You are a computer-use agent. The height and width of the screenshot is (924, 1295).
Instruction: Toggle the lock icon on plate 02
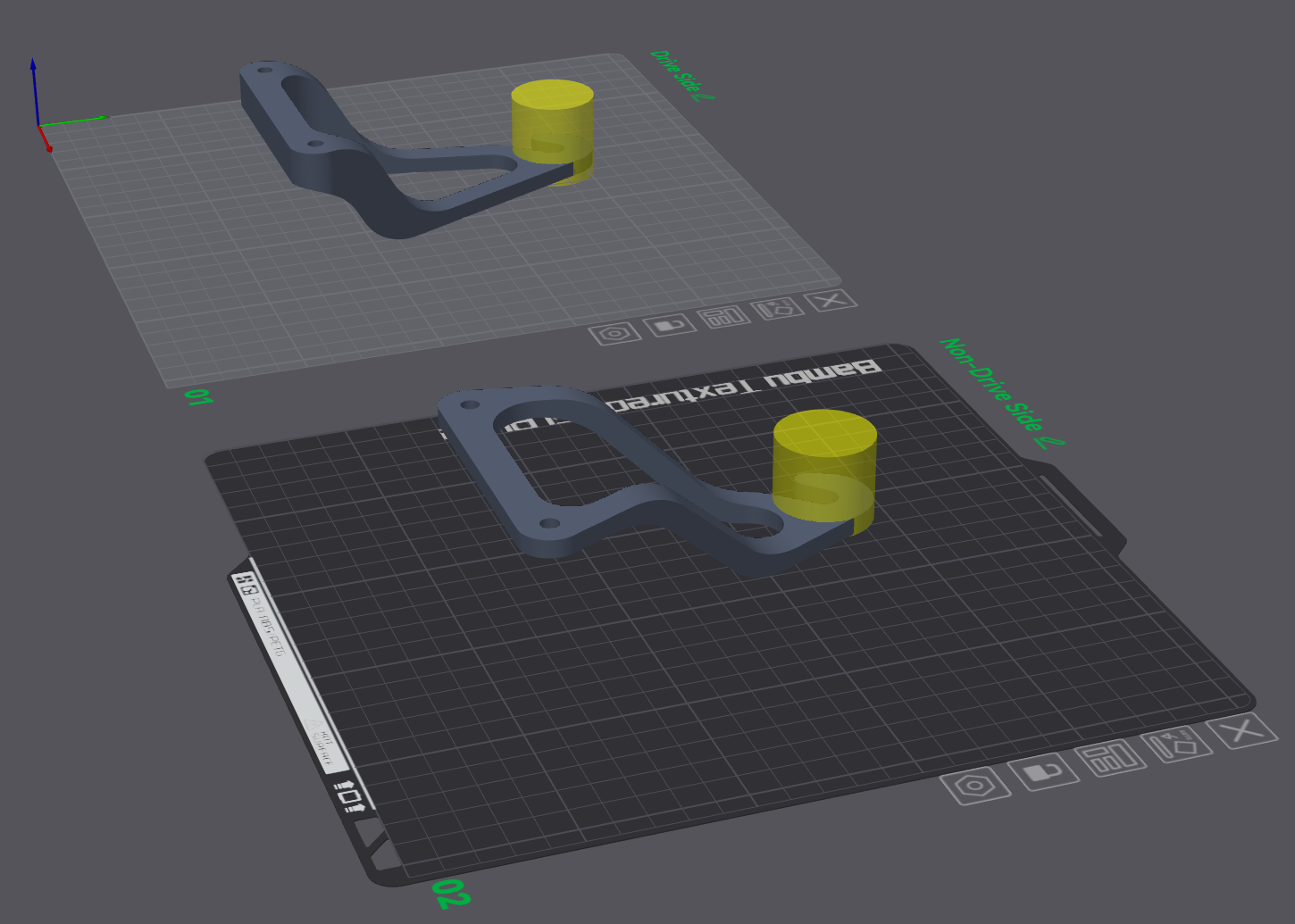1042,771
